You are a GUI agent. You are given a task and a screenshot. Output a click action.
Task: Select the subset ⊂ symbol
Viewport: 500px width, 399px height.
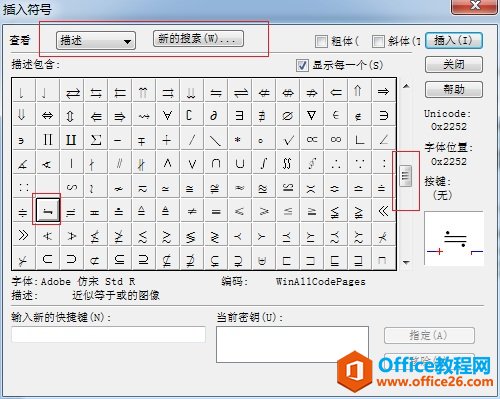click(x=48, y=259)
